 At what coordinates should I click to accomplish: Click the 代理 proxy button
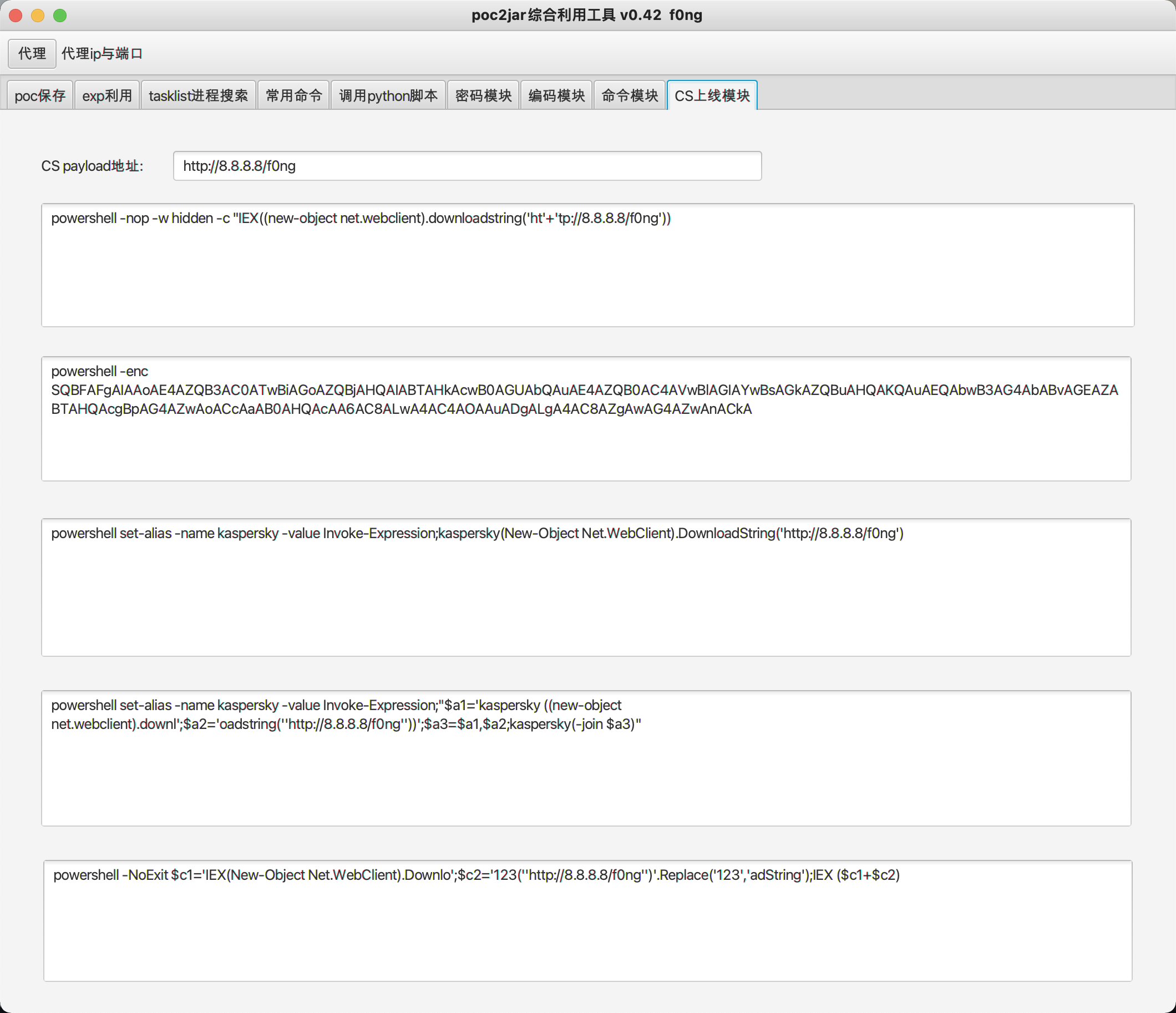click(x=32, y=53)
